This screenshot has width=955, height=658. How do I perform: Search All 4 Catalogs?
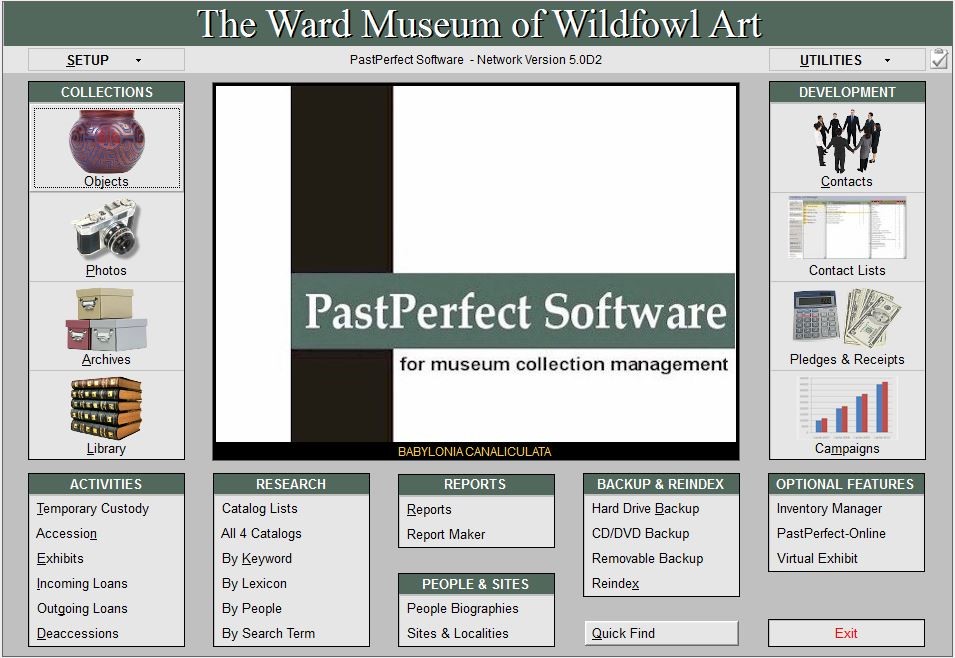261,533
